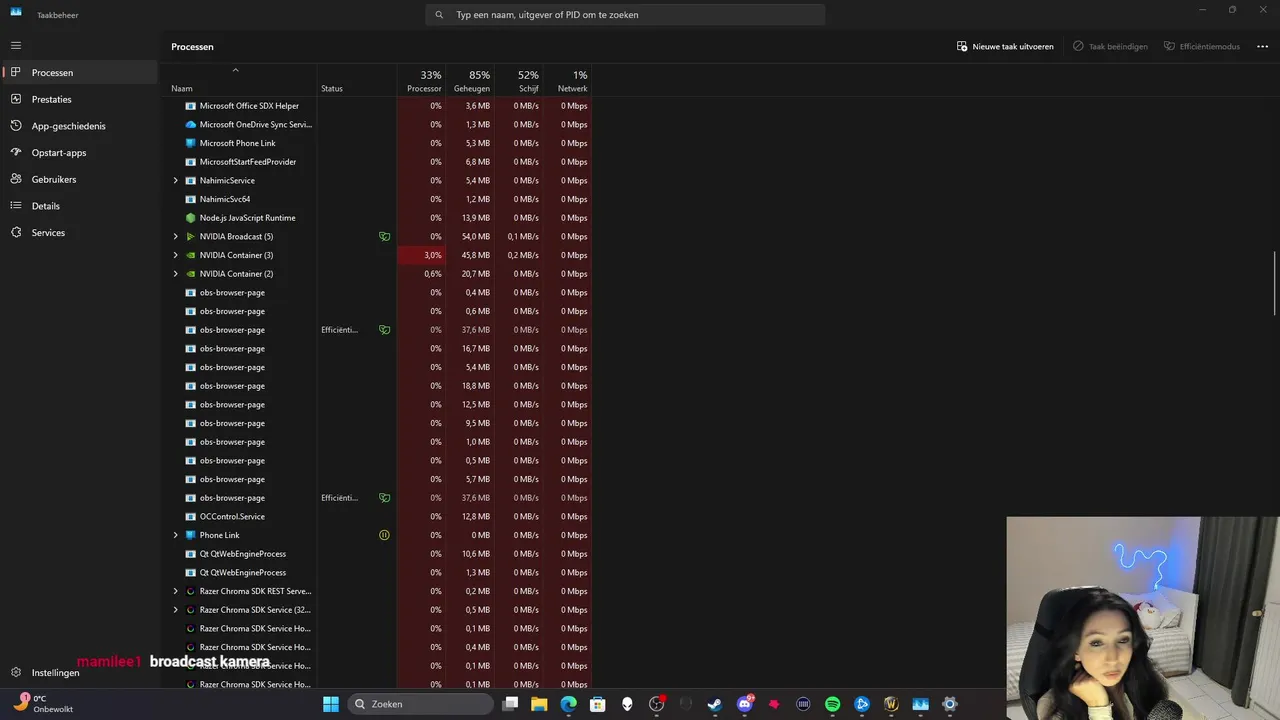Open the Gebruikers page
Image resolution: width=1280 pixels, height=720 pixels.
pos(80,179)
